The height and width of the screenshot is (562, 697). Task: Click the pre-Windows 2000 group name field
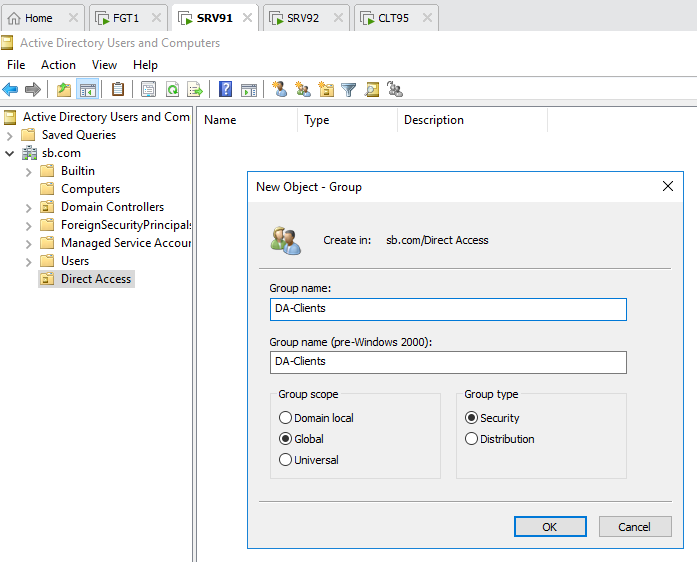(448, 362)
